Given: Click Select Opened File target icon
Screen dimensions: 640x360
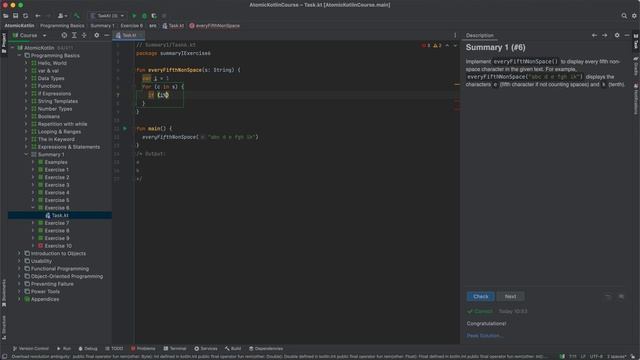Looking at the screenshot, I should tap(64, 36).
